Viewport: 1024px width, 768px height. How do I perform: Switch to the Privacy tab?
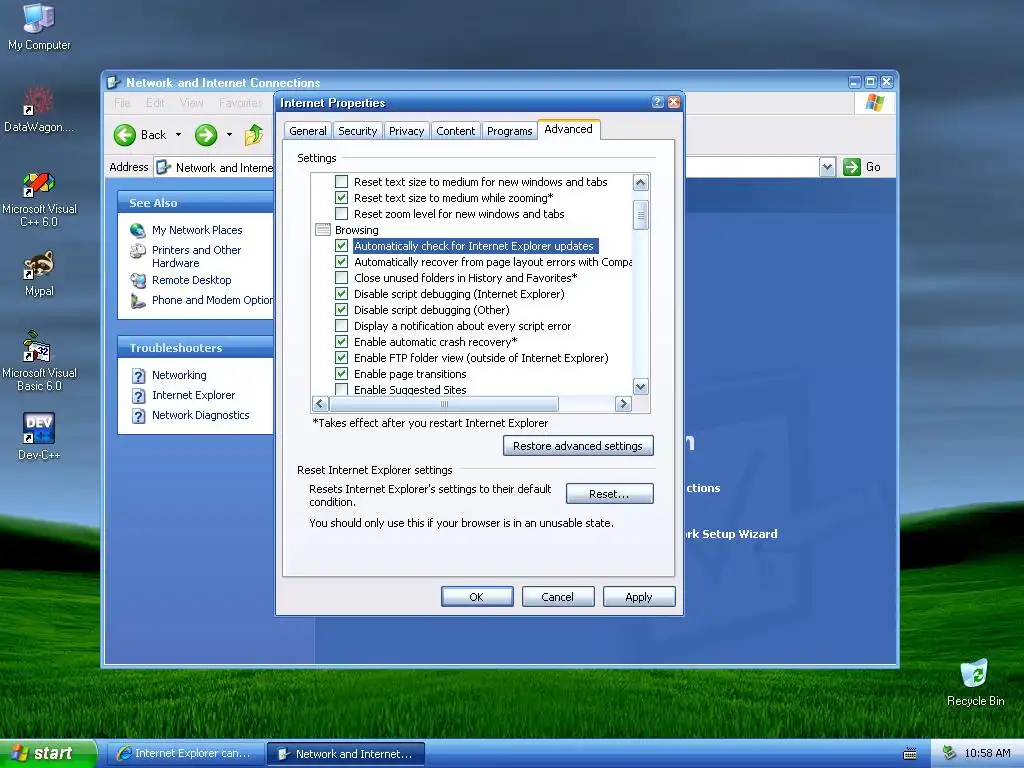[406, 131]
